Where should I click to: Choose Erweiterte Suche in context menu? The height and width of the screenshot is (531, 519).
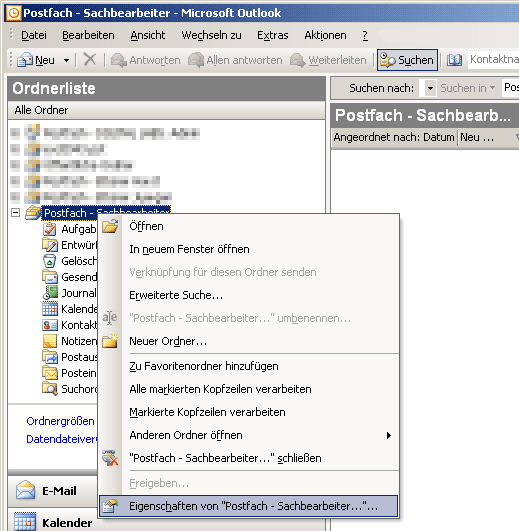coord(249,295)
